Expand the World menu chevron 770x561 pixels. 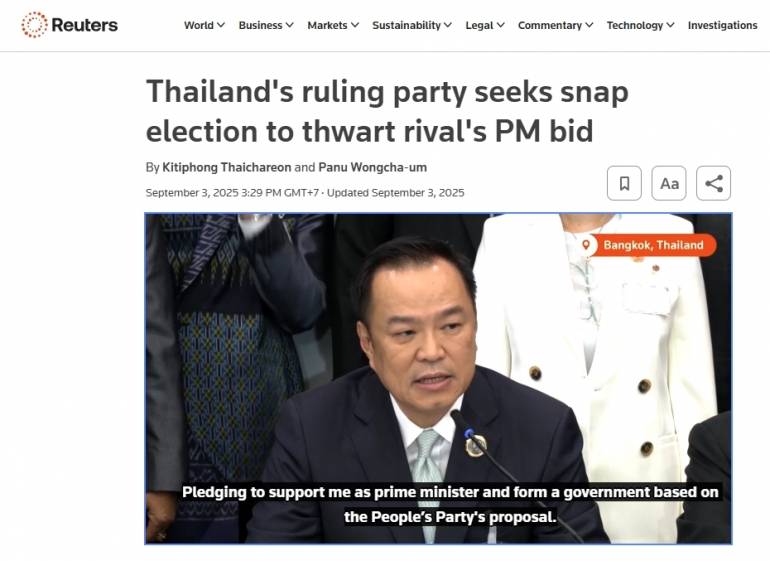(x=221, y=25)
